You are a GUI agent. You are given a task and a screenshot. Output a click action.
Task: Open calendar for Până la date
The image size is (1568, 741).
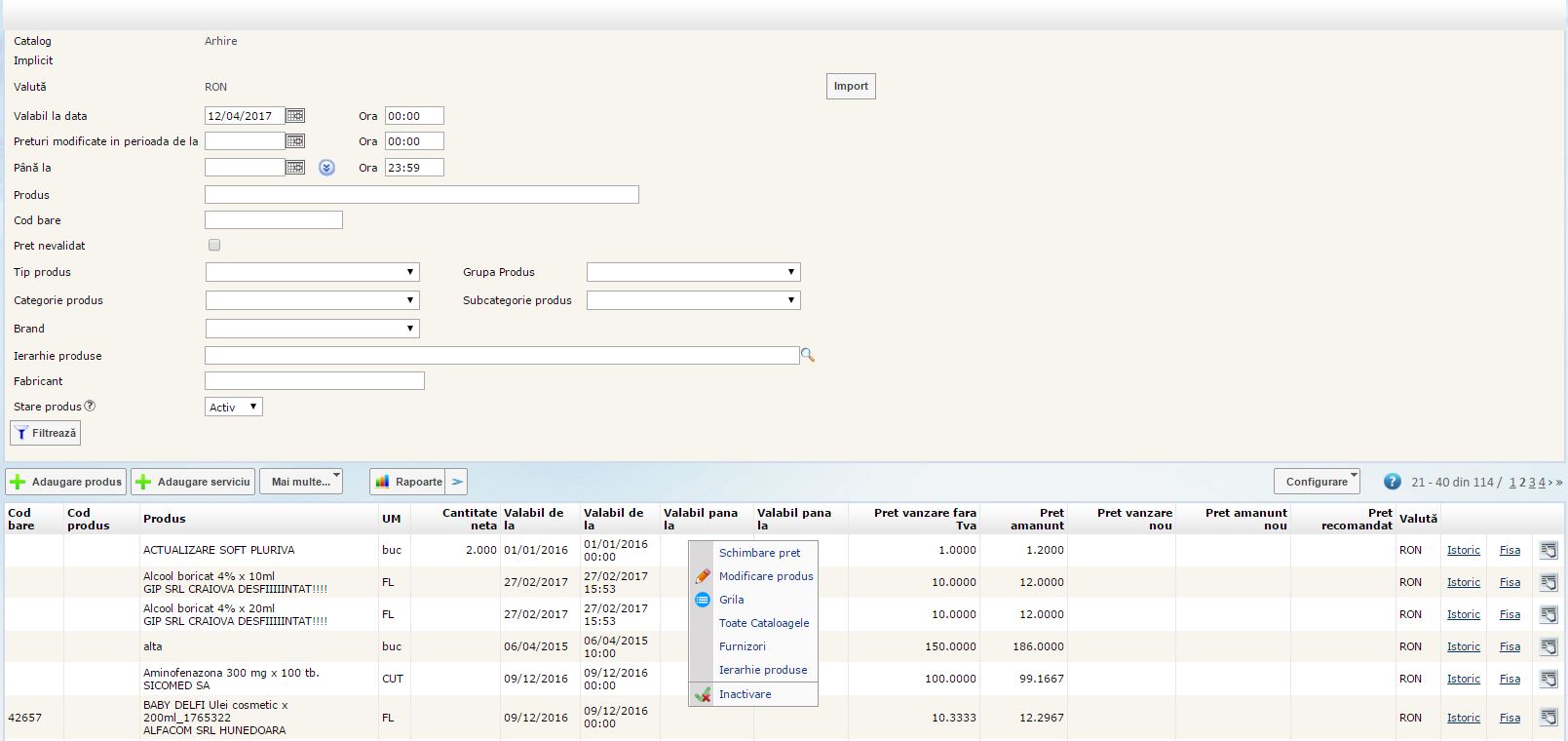click(294, 168)
